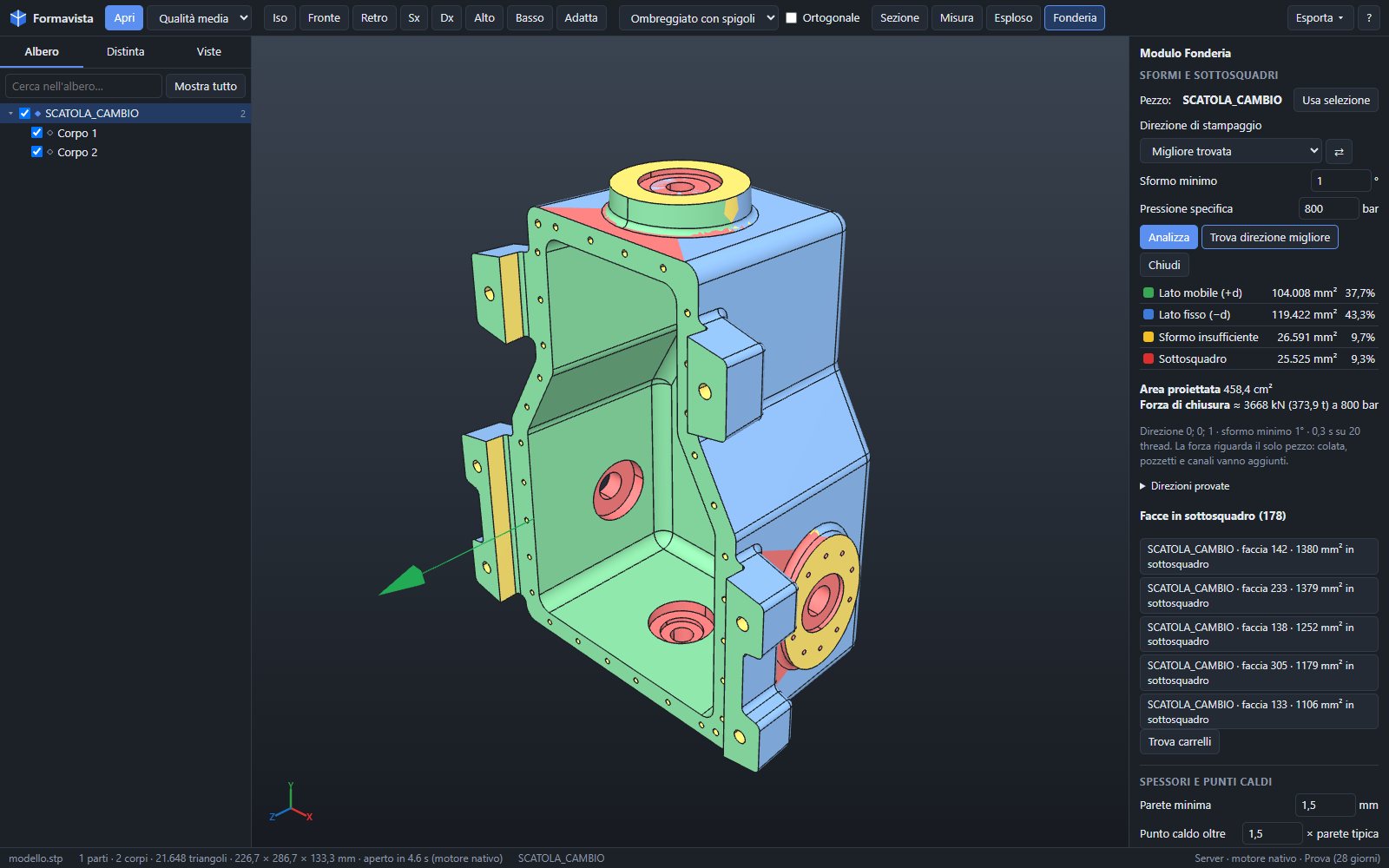1389x868 pixels.
Task: Toggle the Esploso exploded view
Action: 1013,17
